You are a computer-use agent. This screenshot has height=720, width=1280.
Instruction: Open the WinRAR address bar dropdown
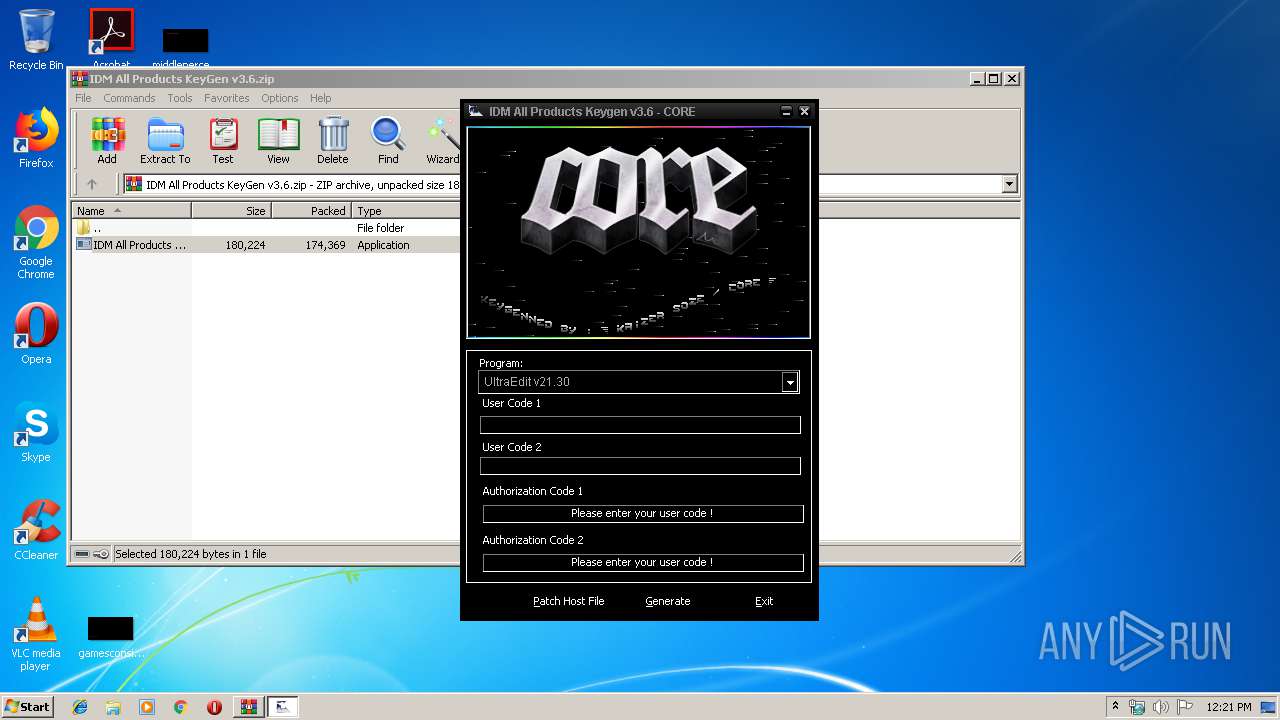pos(1009,184)
